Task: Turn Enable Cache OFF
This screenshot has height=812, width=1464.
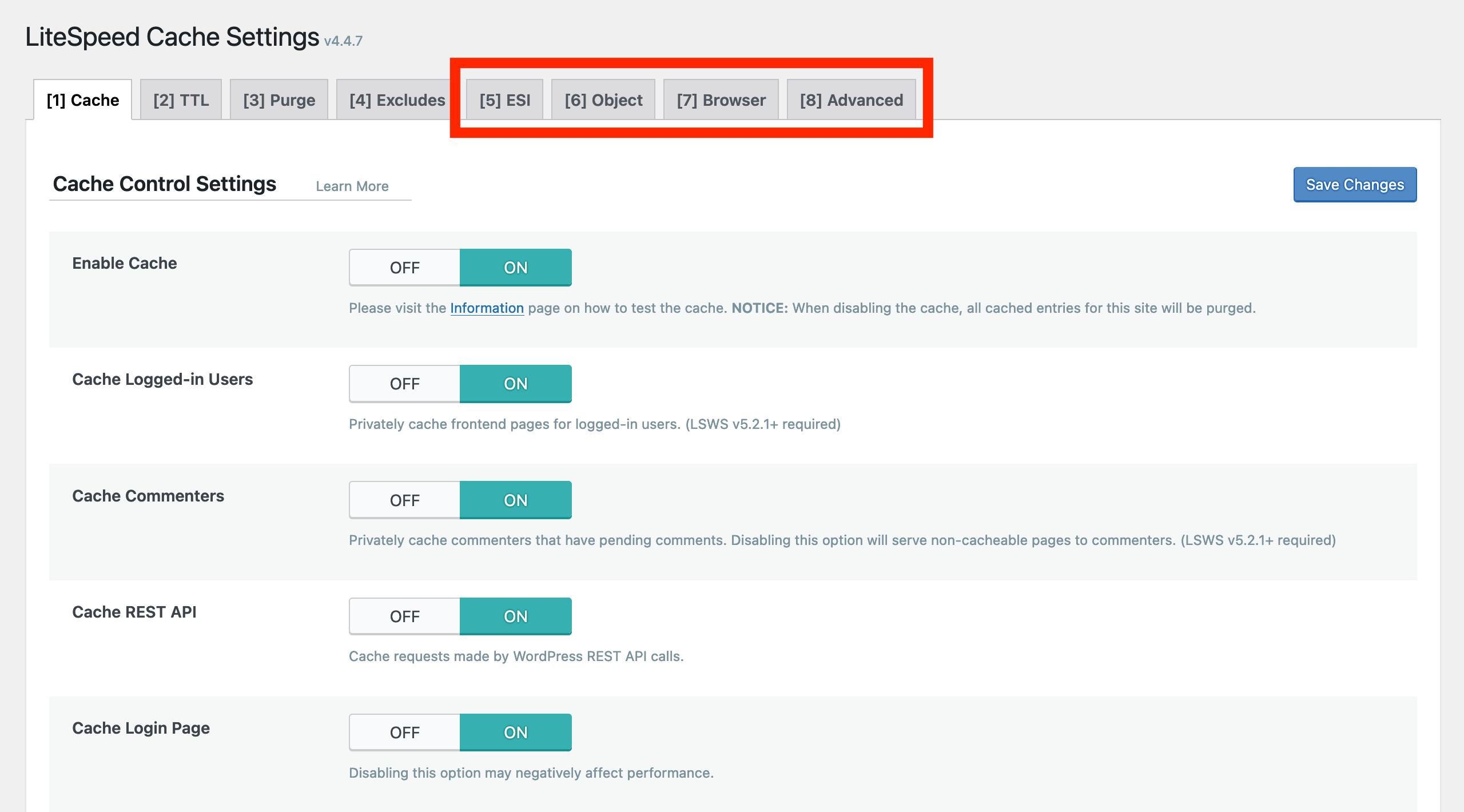Action: (405, 268)
